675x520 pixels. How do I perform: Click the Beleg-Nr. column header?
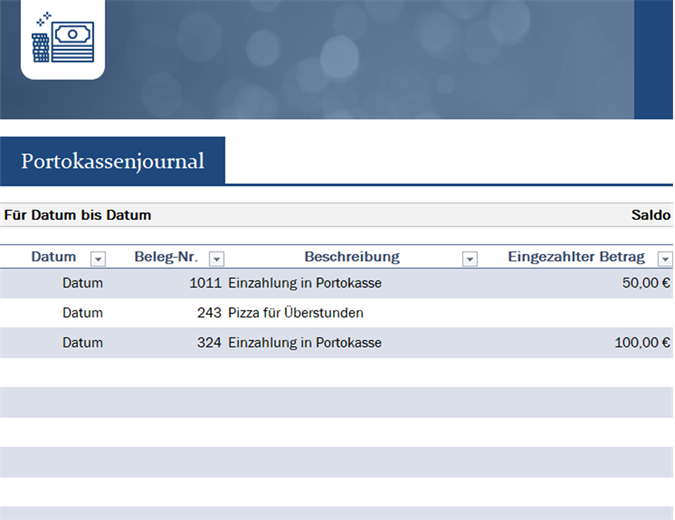pos(166,257)
